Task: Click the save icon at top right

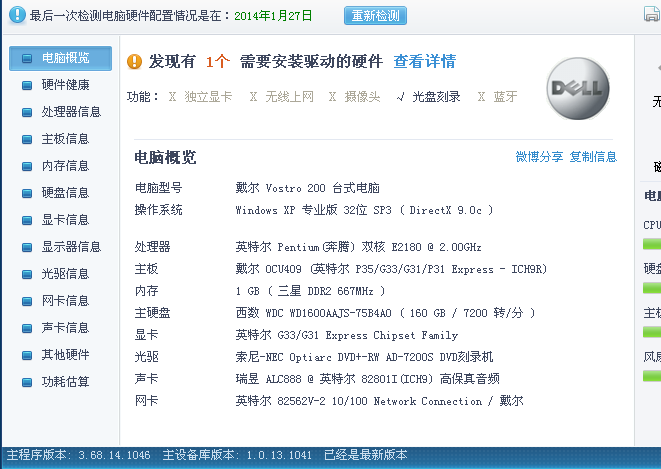Action: pyautogui.click(x=652, y=13)
